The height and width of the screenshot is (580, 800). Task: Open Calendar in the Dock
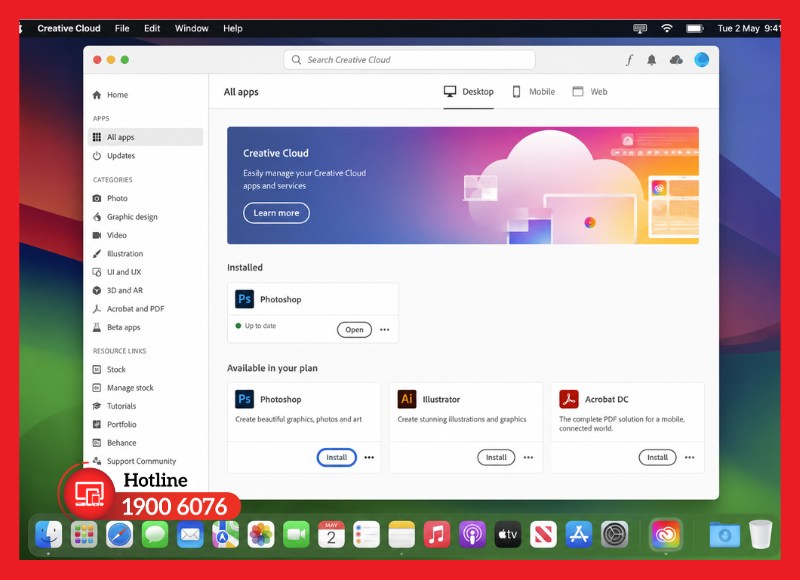pyautogui.click(x=331, y=535)
